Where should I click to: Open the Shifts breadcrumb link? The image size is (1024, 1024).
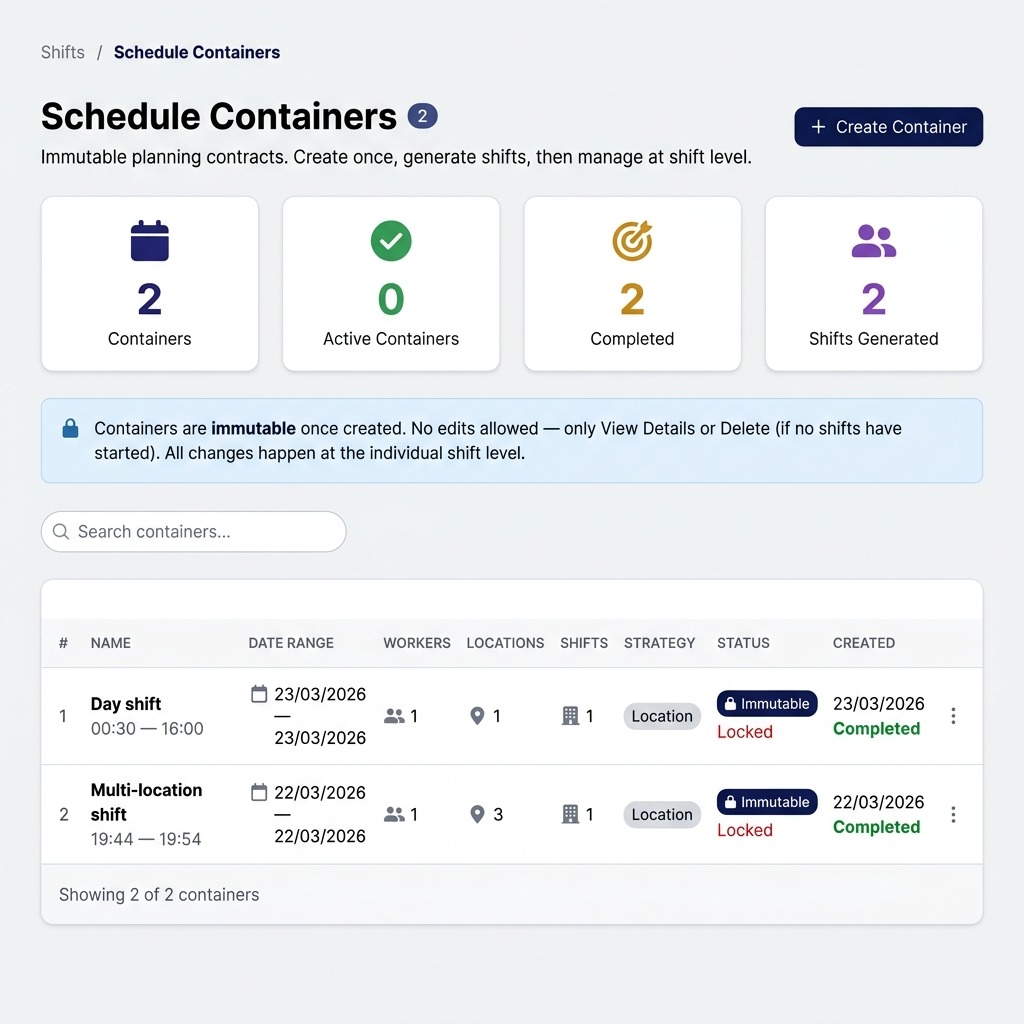pos(62,52)
